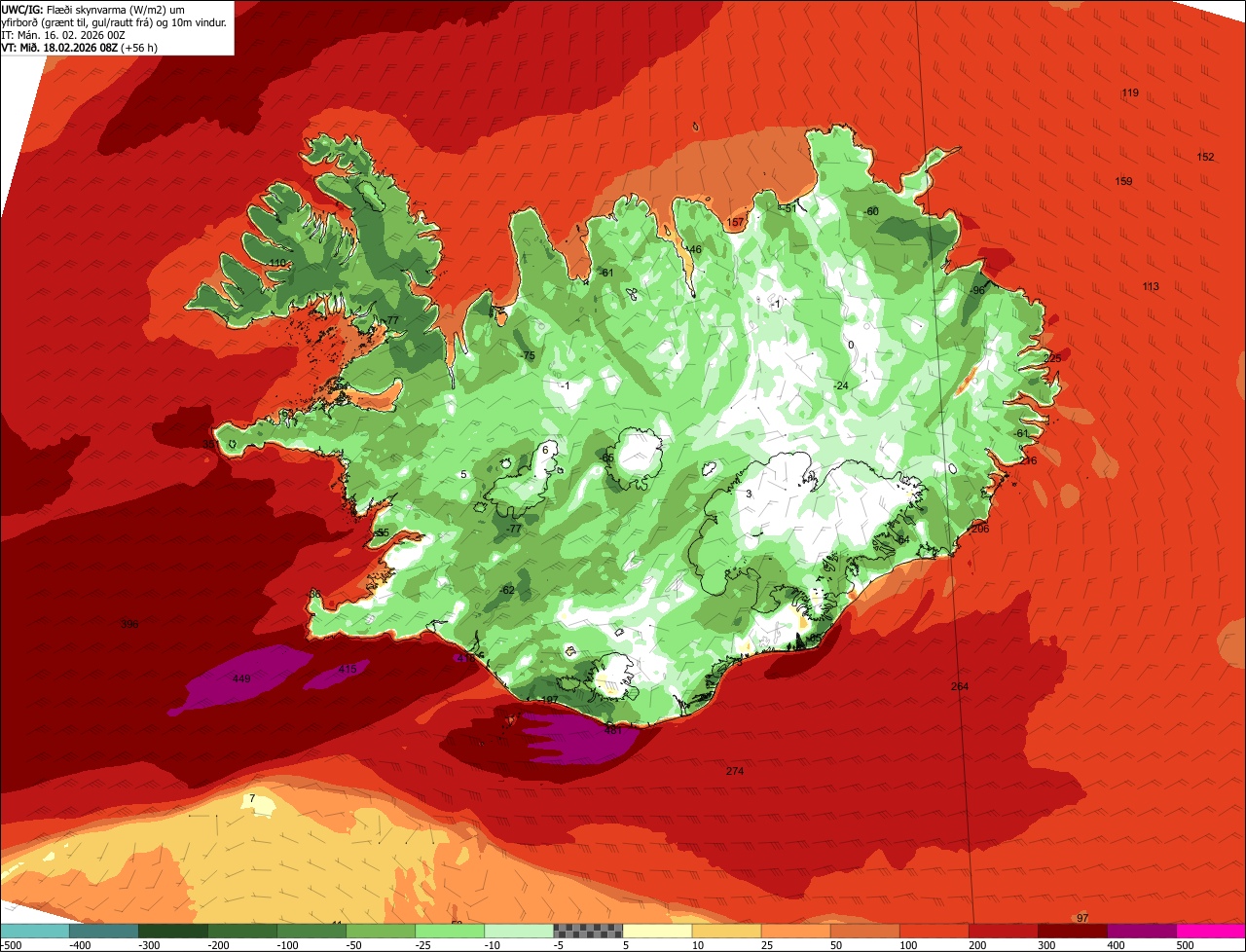This screenshot has height=952, width=1246.
Task: Click the value -60 in northeast Iceland
Action: tap(871, 212)
